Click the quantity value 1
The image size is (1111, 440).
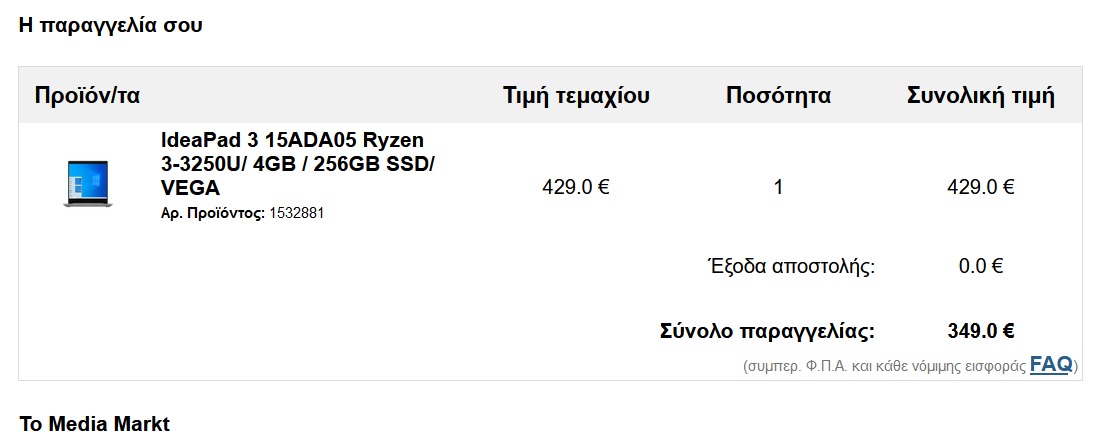tap(778, 187)
